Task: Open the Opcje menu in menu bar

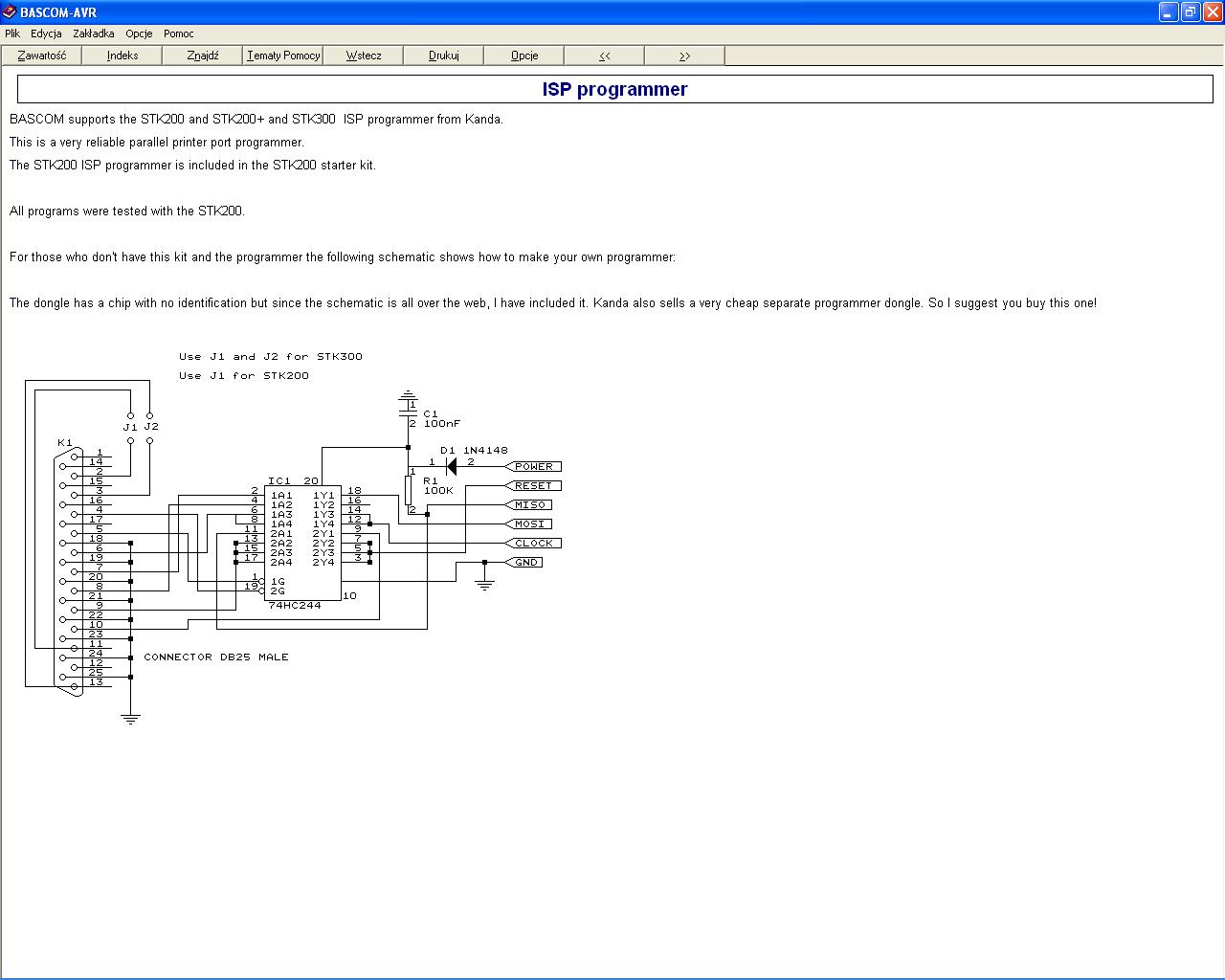Action: click(139, 33)
